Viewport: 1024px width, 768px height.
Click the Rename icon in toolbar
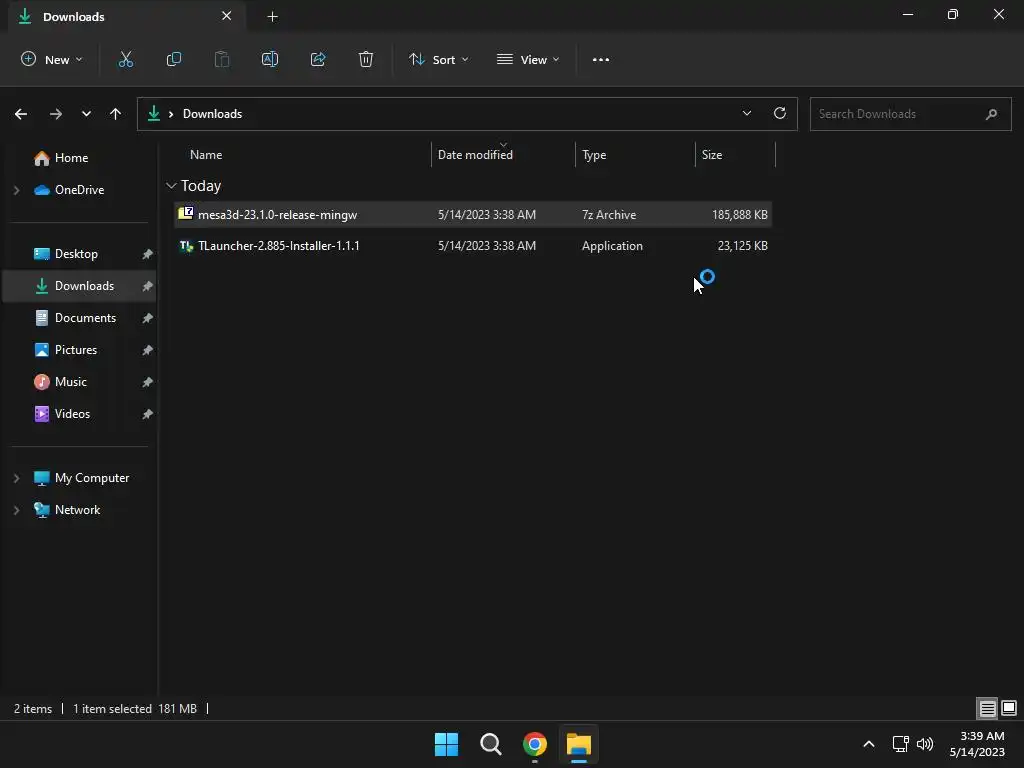(x=270, y=59)
